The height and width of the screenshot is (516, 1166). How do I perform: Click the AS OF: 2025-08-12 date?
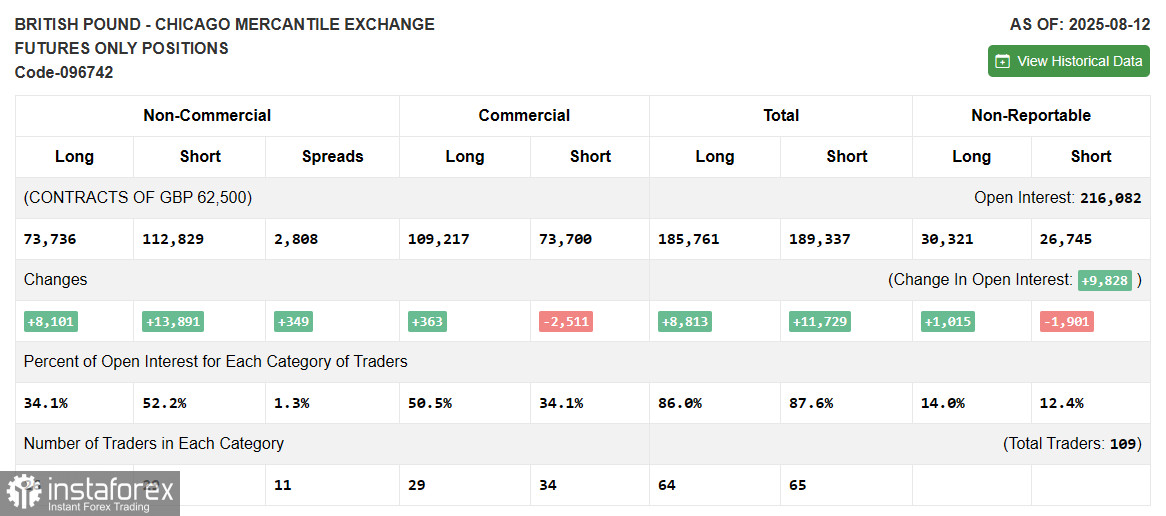(1079, 24)
